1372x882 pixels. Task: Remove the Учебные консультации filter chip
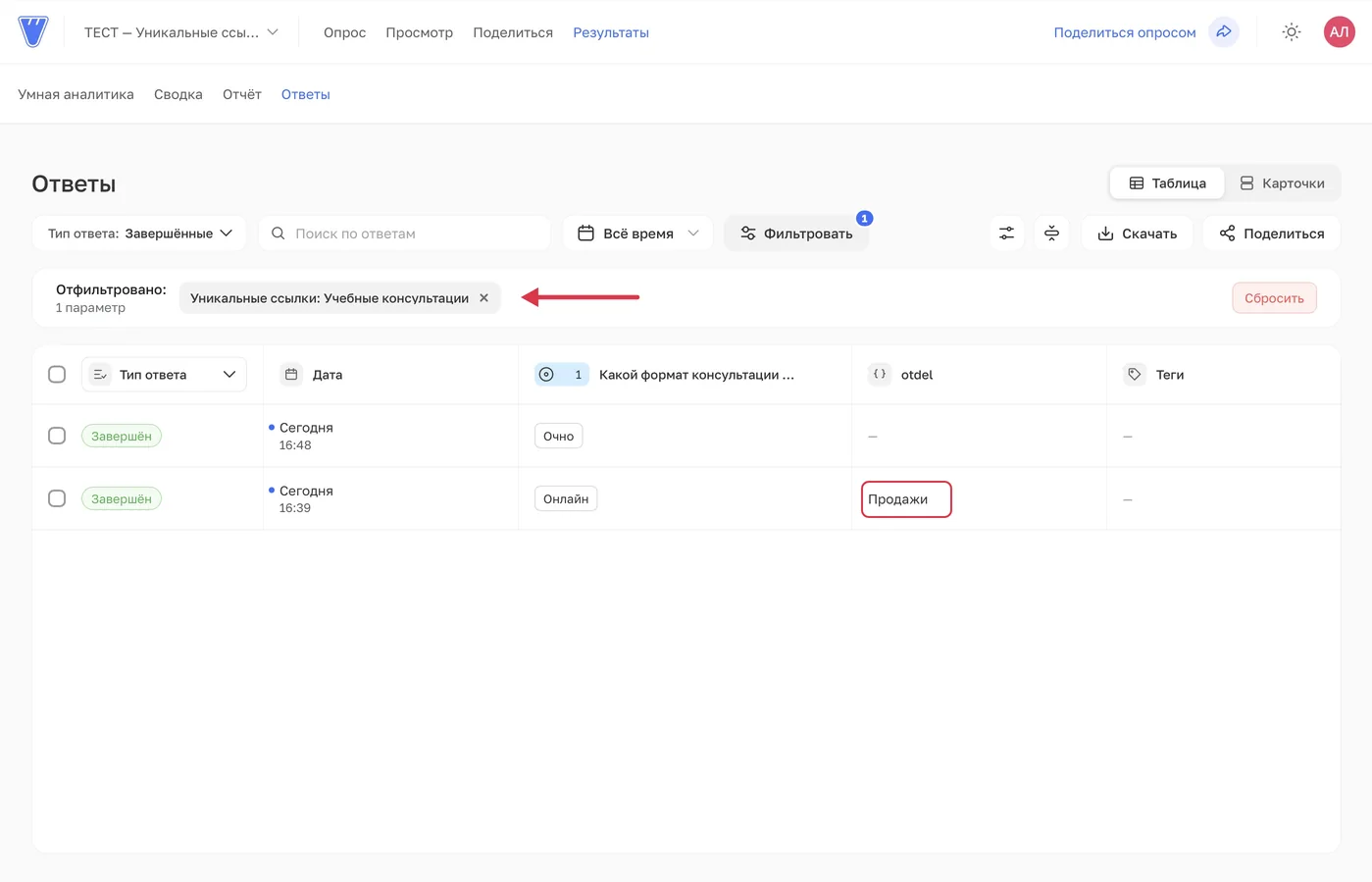click(483, 298)
